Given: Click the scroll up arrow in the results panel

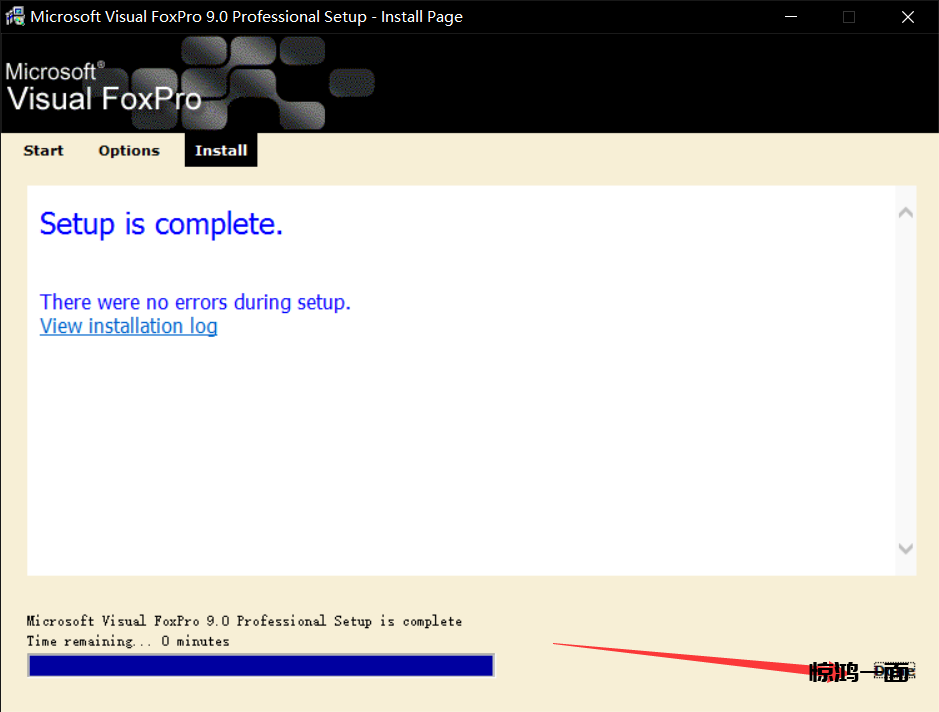Looking at the screenshot, I should pyautogui.click(x=906, y=213).
